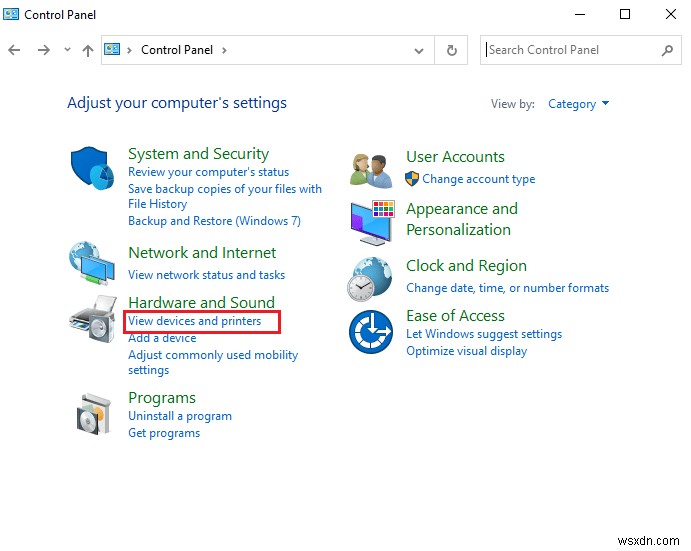The image size is (691, 551).
Task: Click the Control Panel breadcrumb text
Action: click(177, 50)
